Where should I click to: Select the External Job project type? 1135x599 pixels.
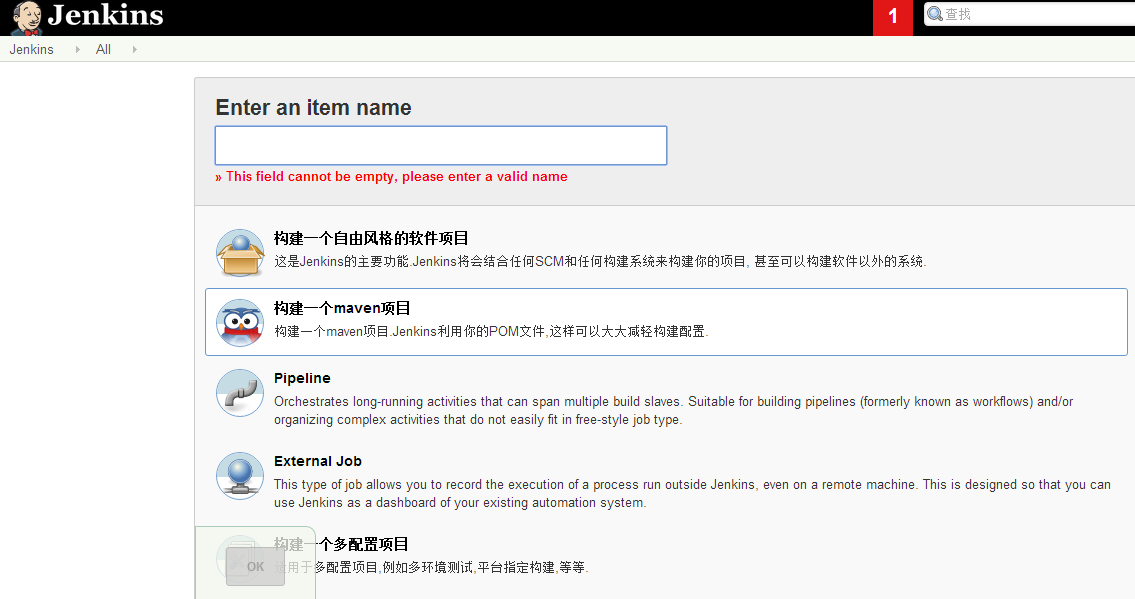coord(318,461)
